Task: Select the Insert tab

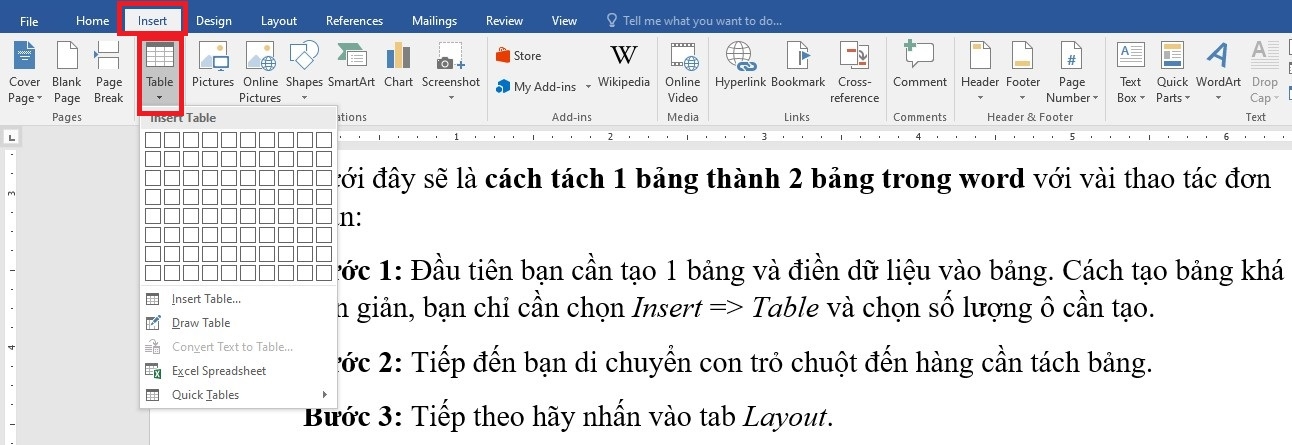Action: coord(152,21)
